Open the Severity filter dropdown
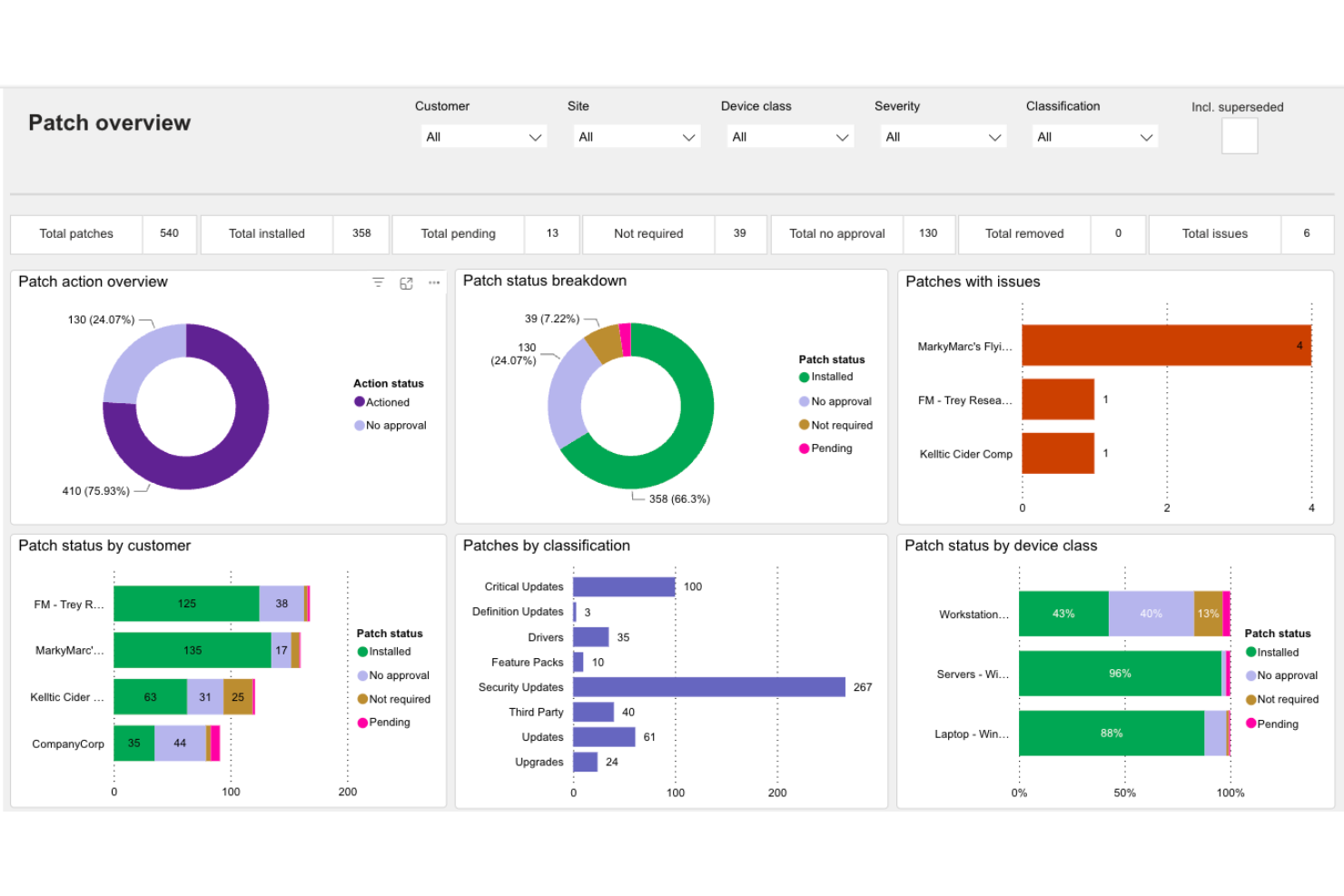 click(x=943, y=136)
